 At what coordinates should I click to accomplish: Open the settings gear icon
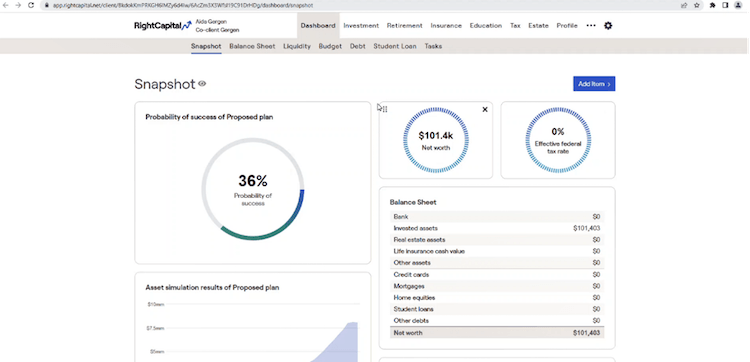pyautogui.click(x=608, y=26)
